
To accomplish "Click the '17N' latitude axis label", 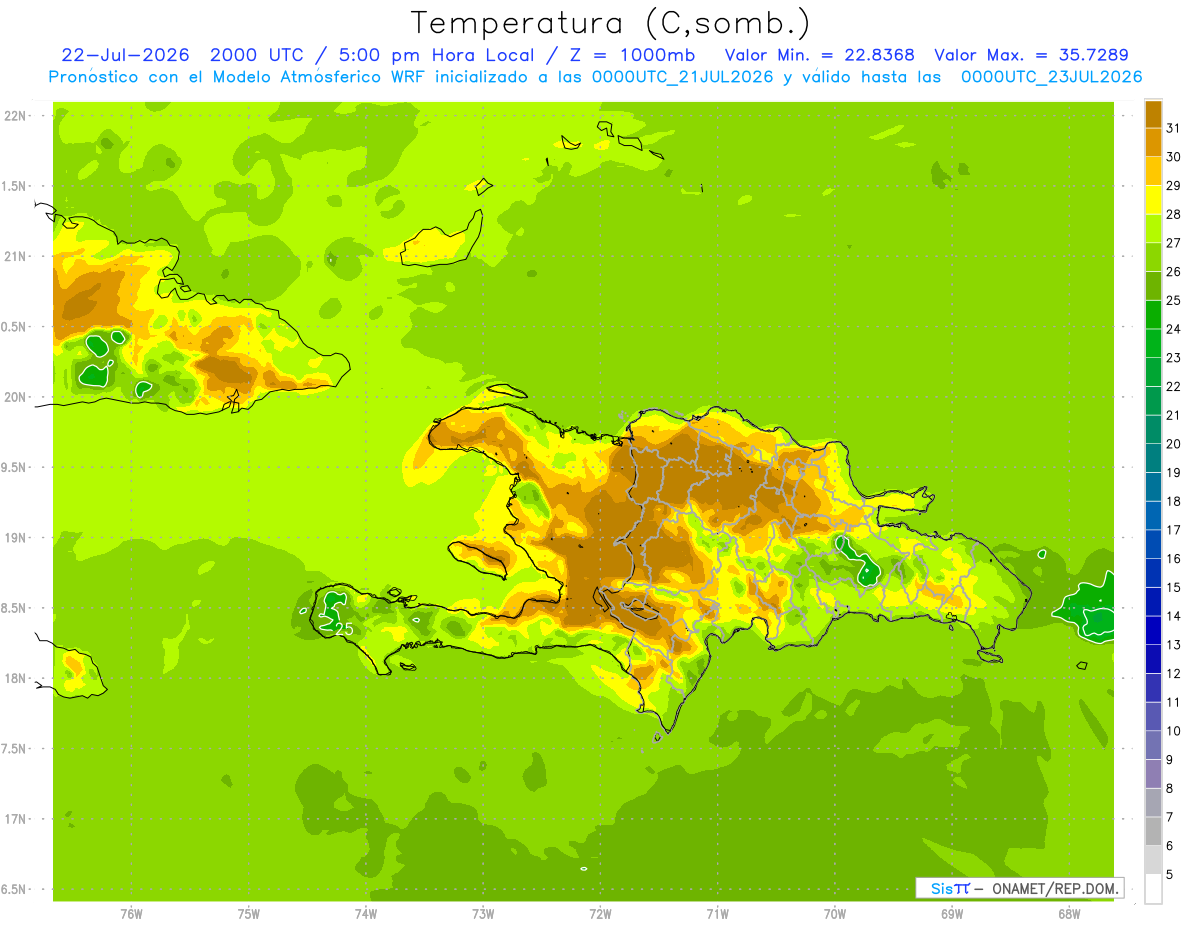I will pos(14,819).
